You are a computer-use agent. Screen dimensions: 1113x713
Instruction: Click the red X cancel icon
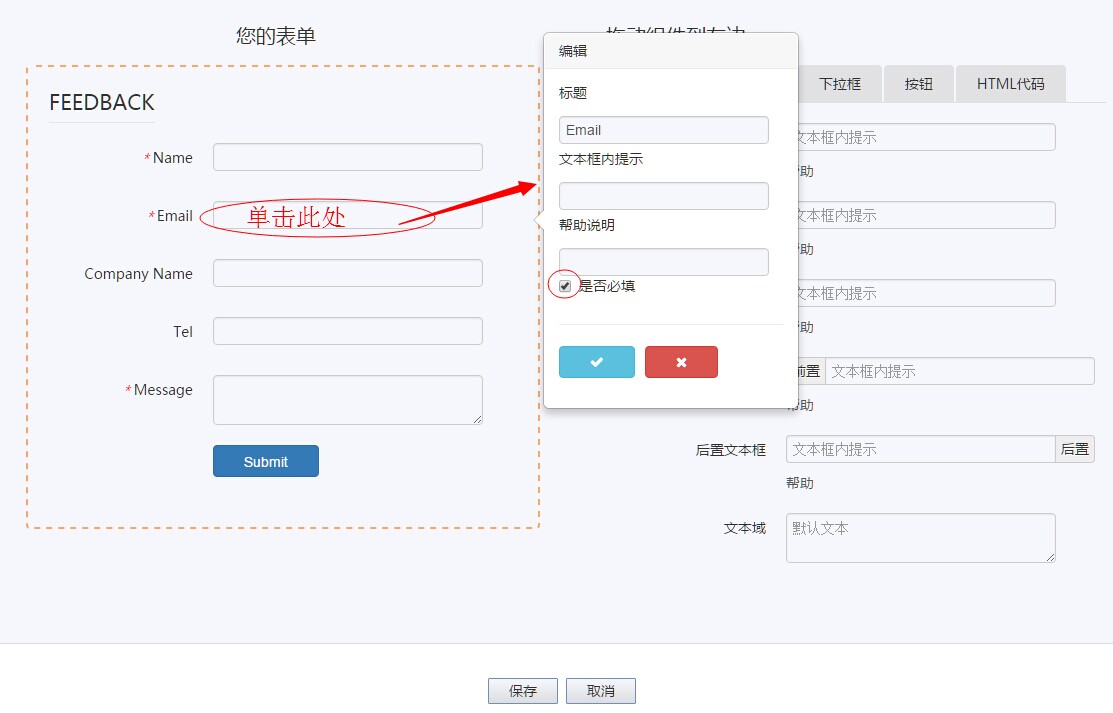[681, 362]
